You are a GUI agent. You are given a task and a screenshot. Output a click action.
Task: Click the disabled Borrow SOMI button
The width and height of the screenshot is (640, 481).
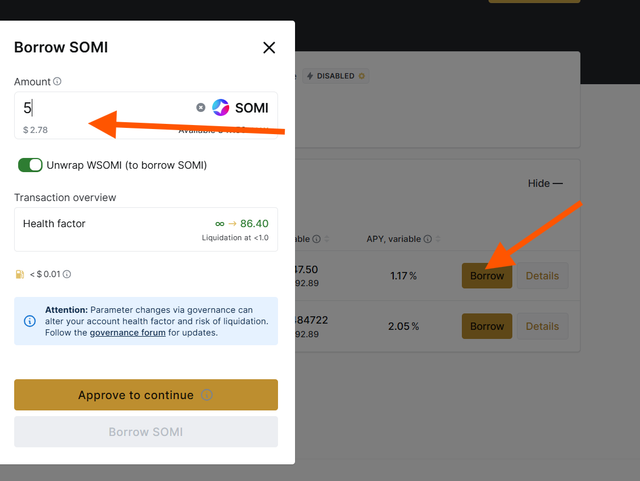pyautogui.click(x=146, y=432)
